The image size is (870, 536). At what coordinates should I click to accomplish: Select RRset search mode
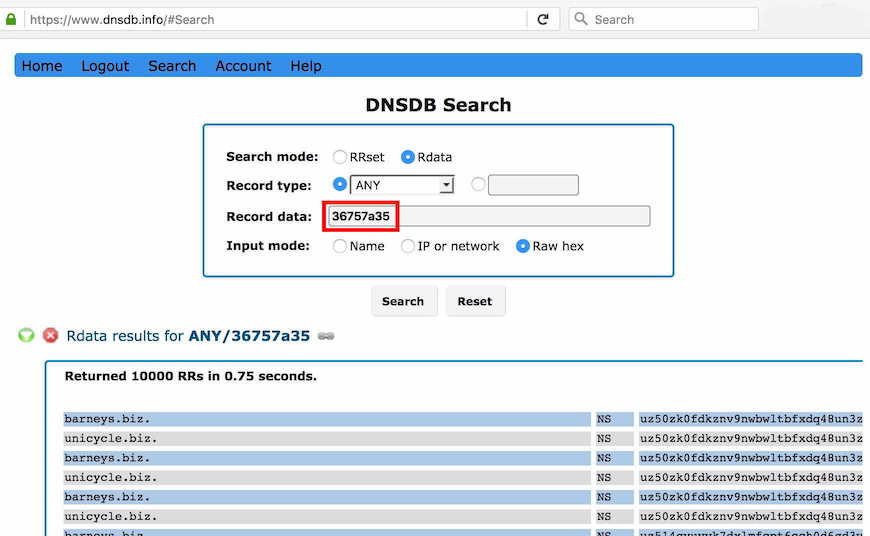pos(340,157)
